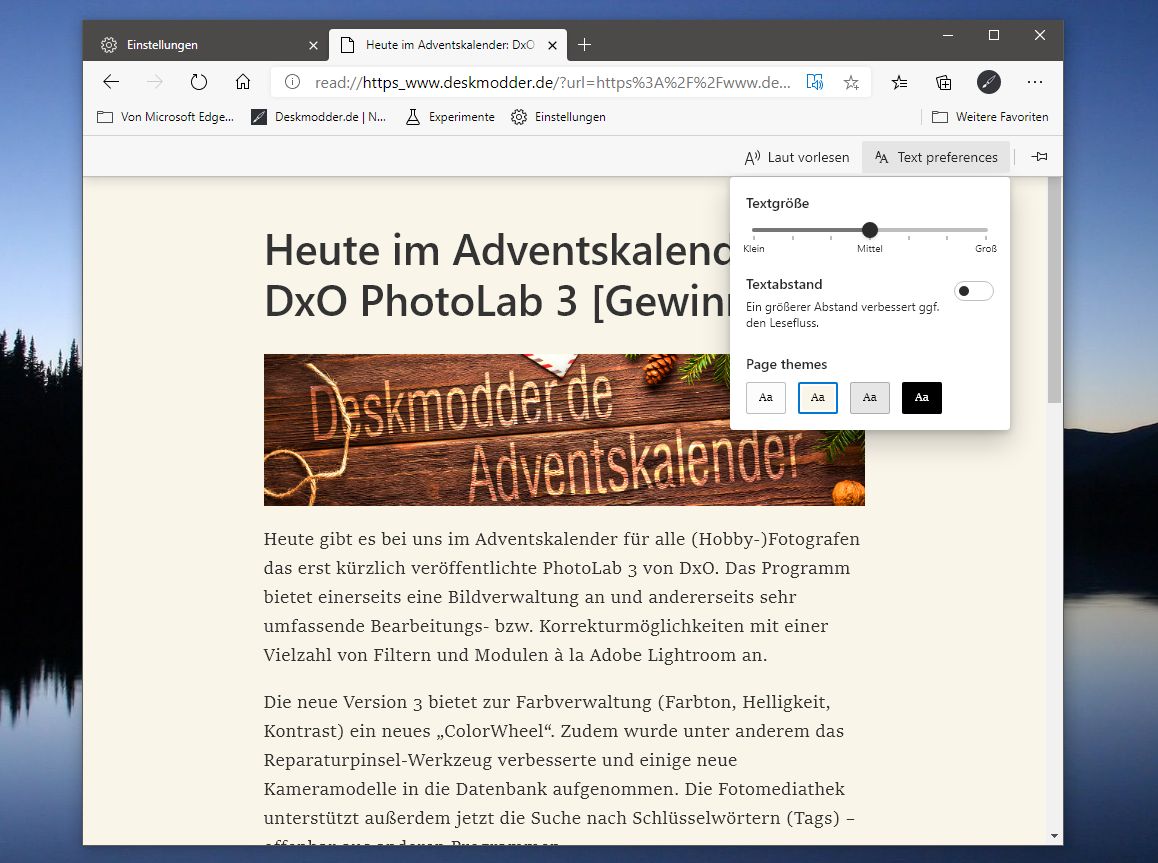Viewport: 1158px width, 863px height.
Task: Open the user profile avatar
Action: pyautogui.click(x=989, y=82)
